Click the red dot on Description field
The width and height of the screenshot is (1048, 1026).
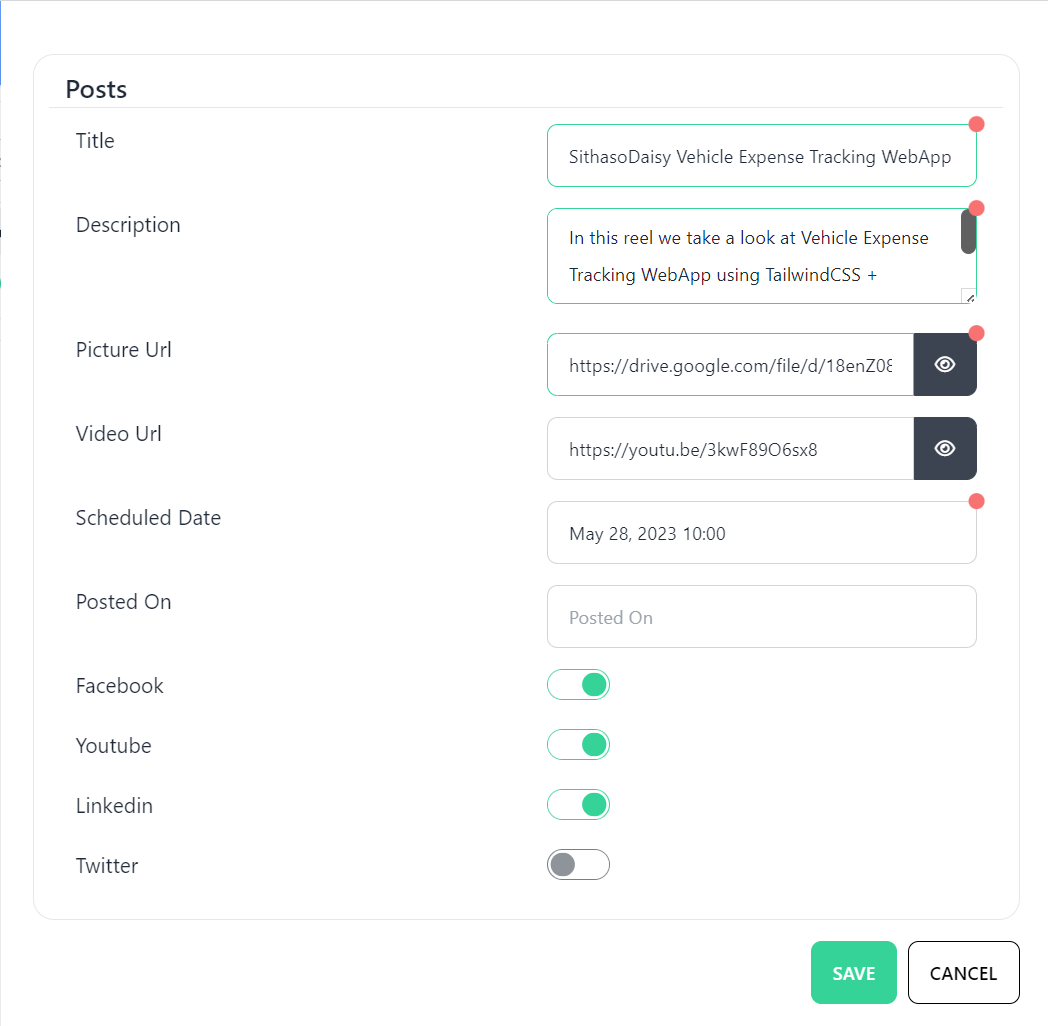(x=976, y=208)
